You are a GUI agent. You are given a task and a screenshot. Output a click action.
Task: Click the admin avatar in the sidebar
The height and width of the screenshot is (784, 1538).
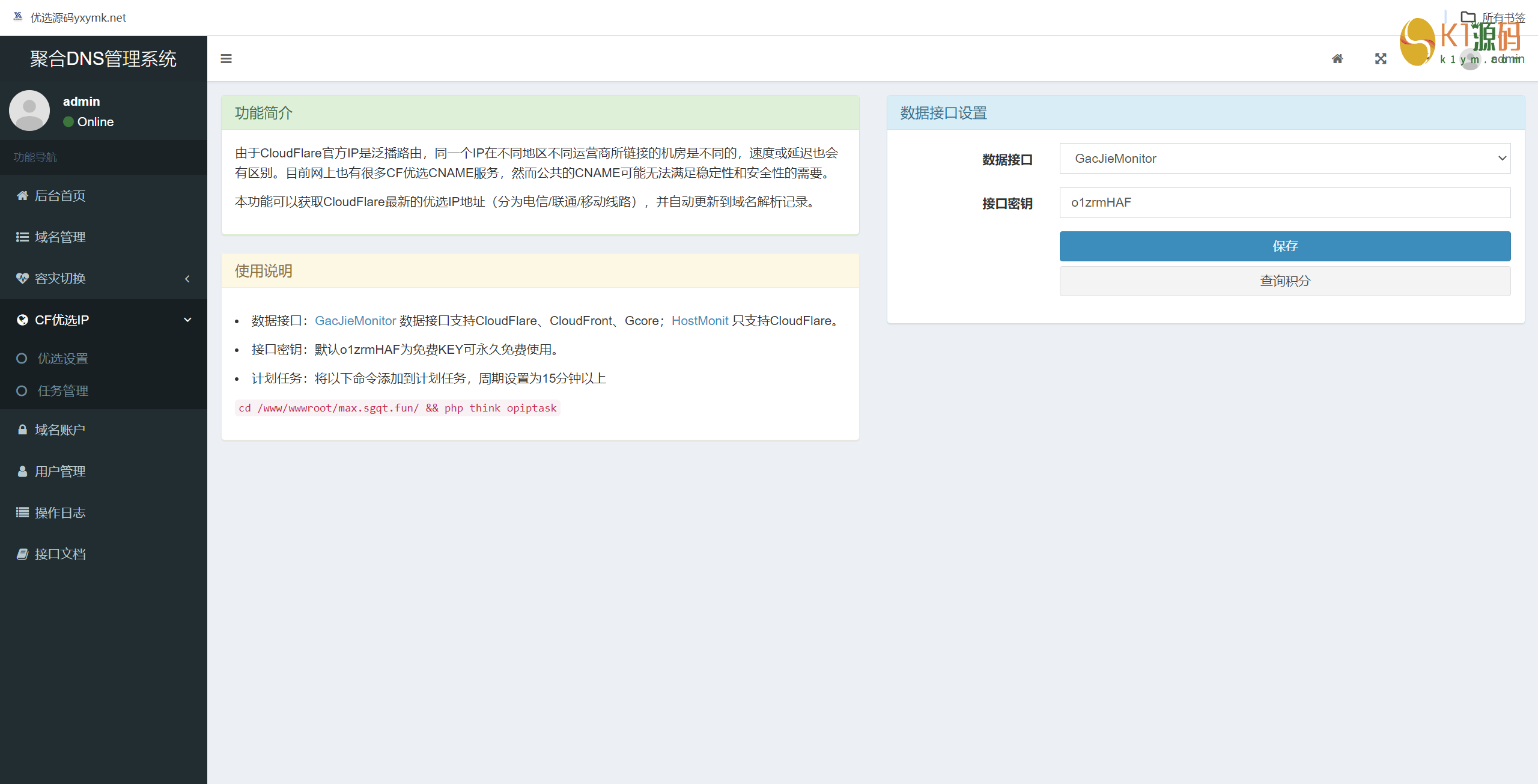coord(29,111)
